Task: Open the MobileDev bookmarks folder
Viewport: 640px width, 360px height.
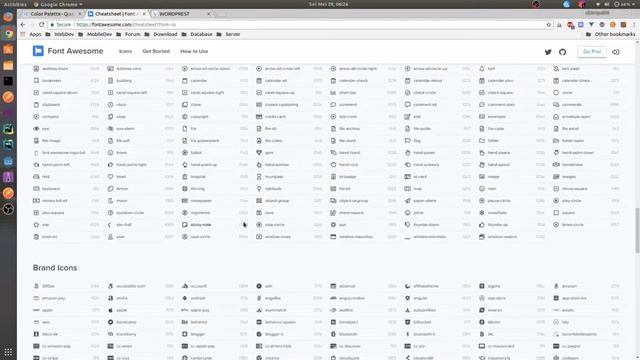Action: [95, 34]
